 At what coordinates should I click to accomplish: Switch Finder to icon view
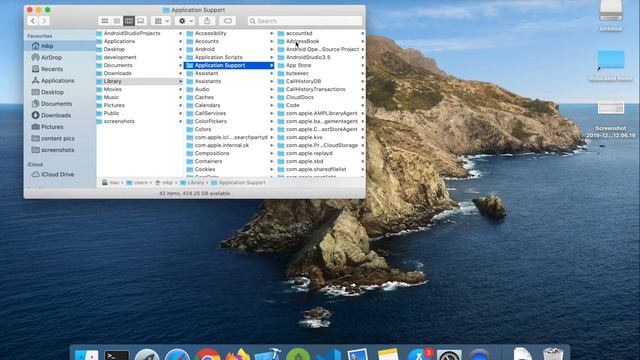tap(104, 21)
